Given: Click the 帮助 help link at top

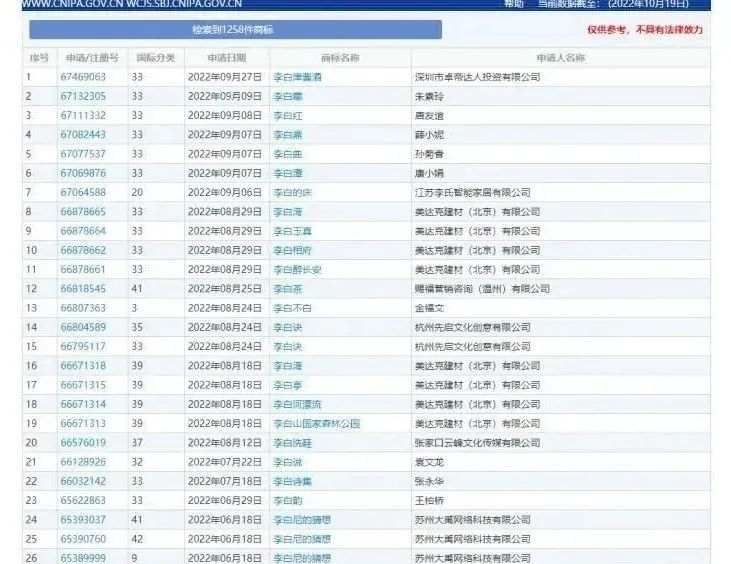Looking at the screenshot, I should pyautogui.click(x=513, y=4).
